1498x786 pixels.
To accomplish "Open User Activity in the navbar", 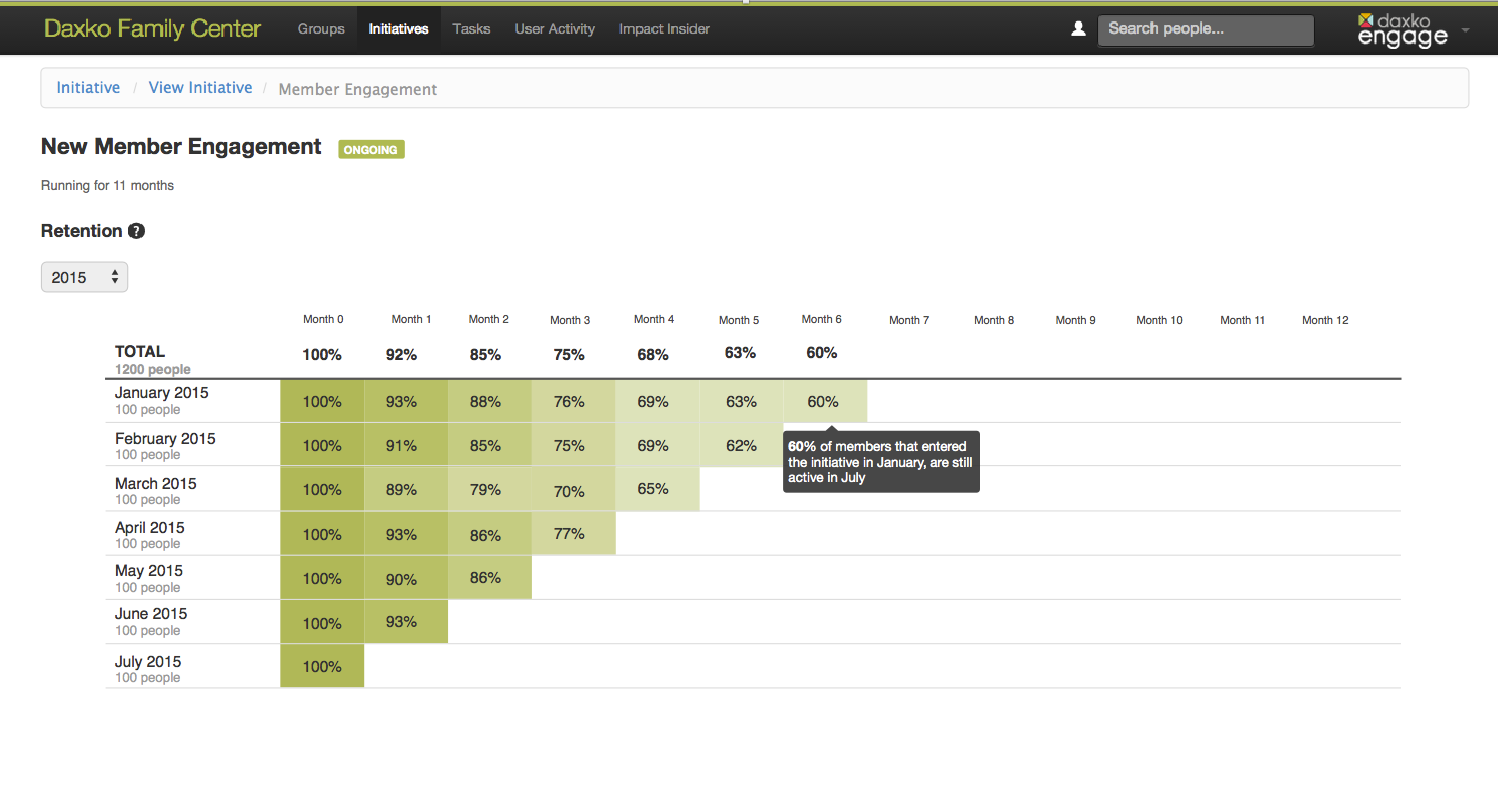I will pyautogui.click(x=555, y=29).
